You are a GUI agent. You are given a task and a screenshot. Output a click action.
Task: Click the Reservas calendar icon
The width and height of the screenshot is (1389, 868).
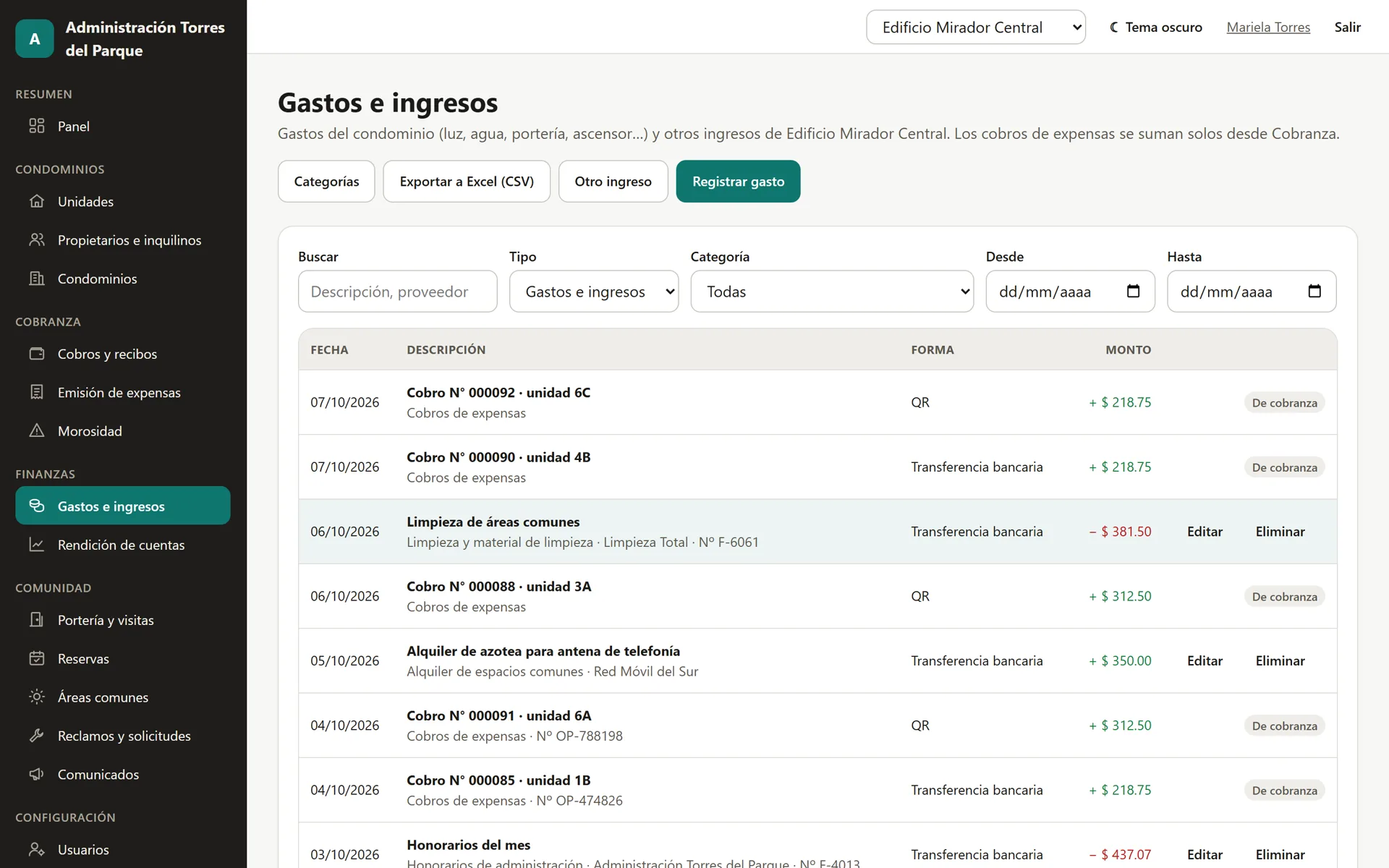click(x=37, y=658)
